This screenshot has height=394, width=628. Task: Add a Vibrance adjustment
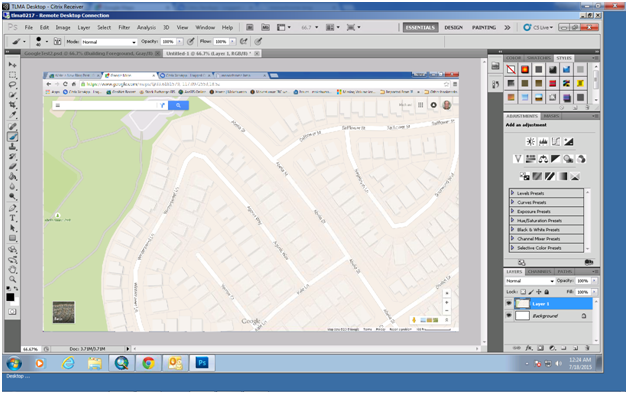click(518, 159)
